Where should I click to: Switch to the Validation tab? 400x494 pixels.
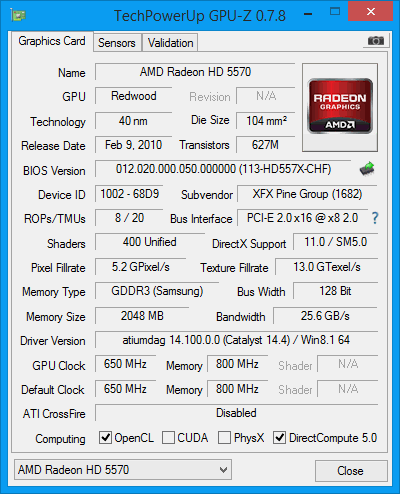click(170, 43)
